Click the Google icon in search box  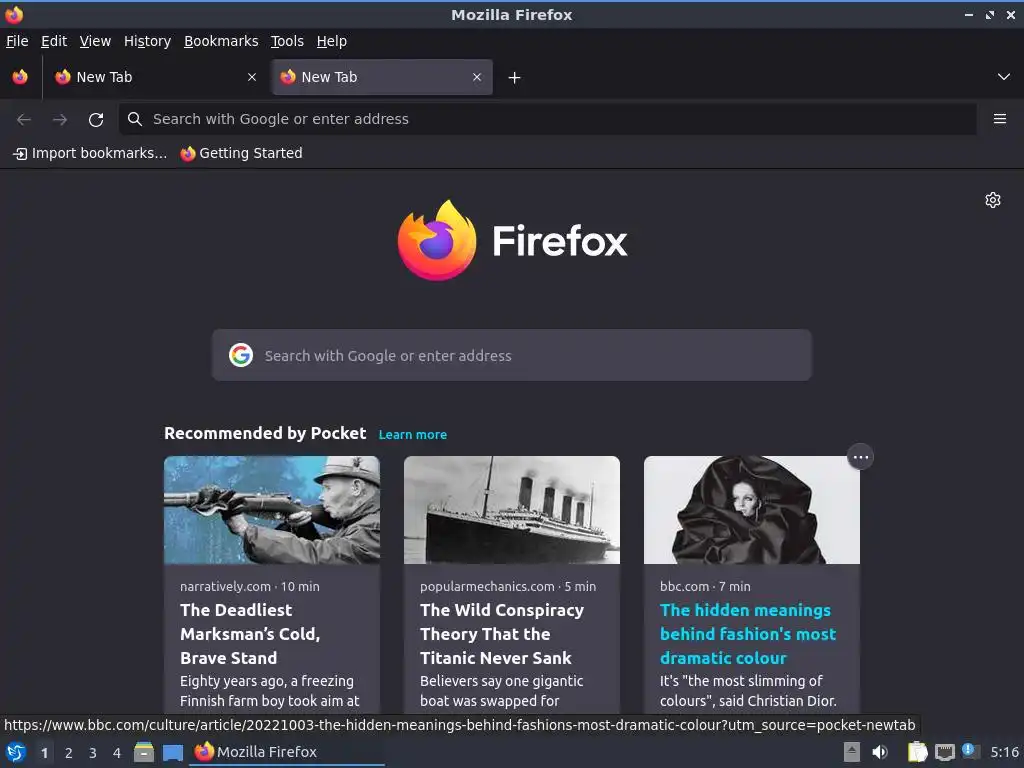[241, 355]
